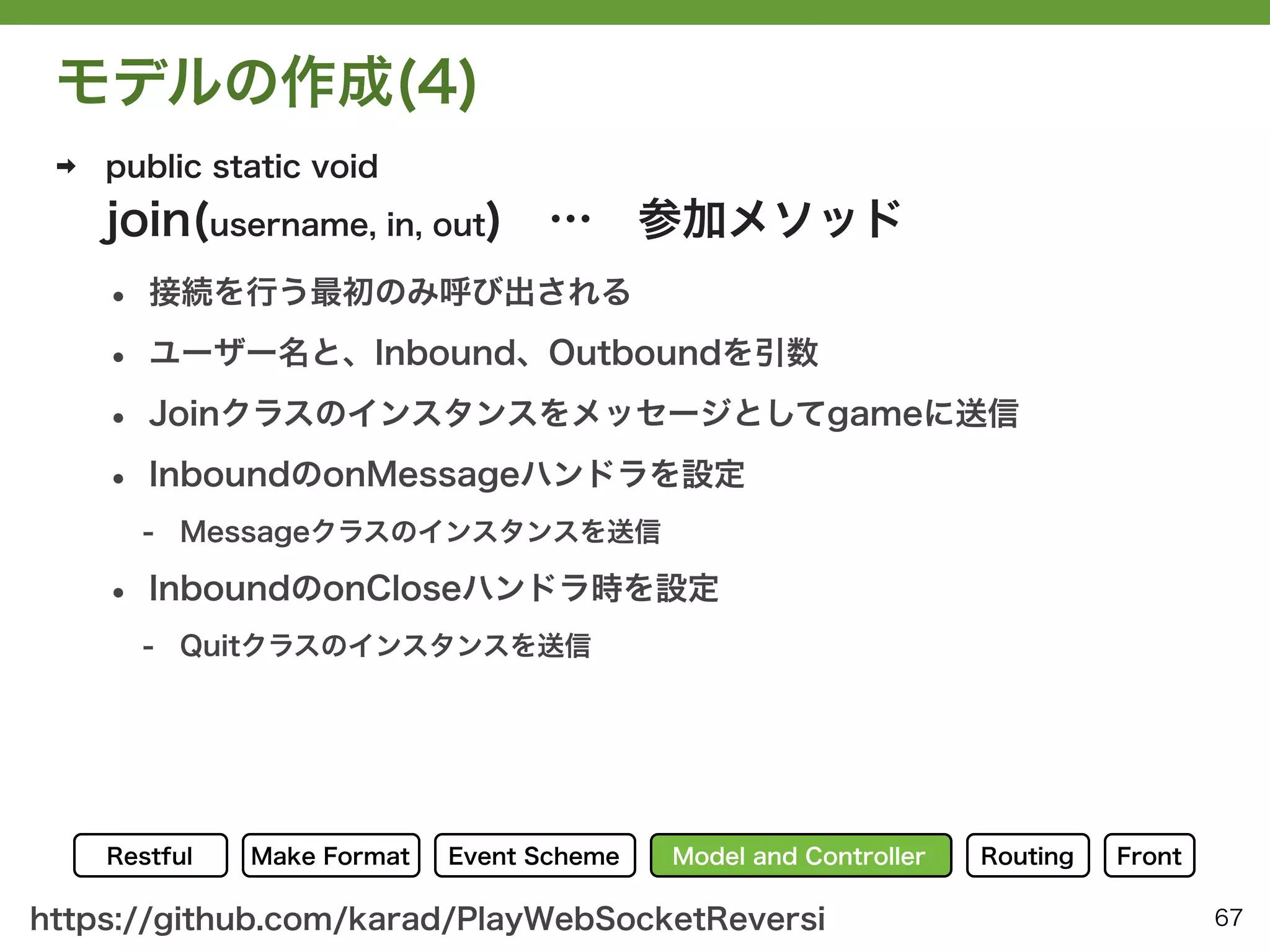
Task: Open the Front section tab
Action: (x=1149, y=855)
